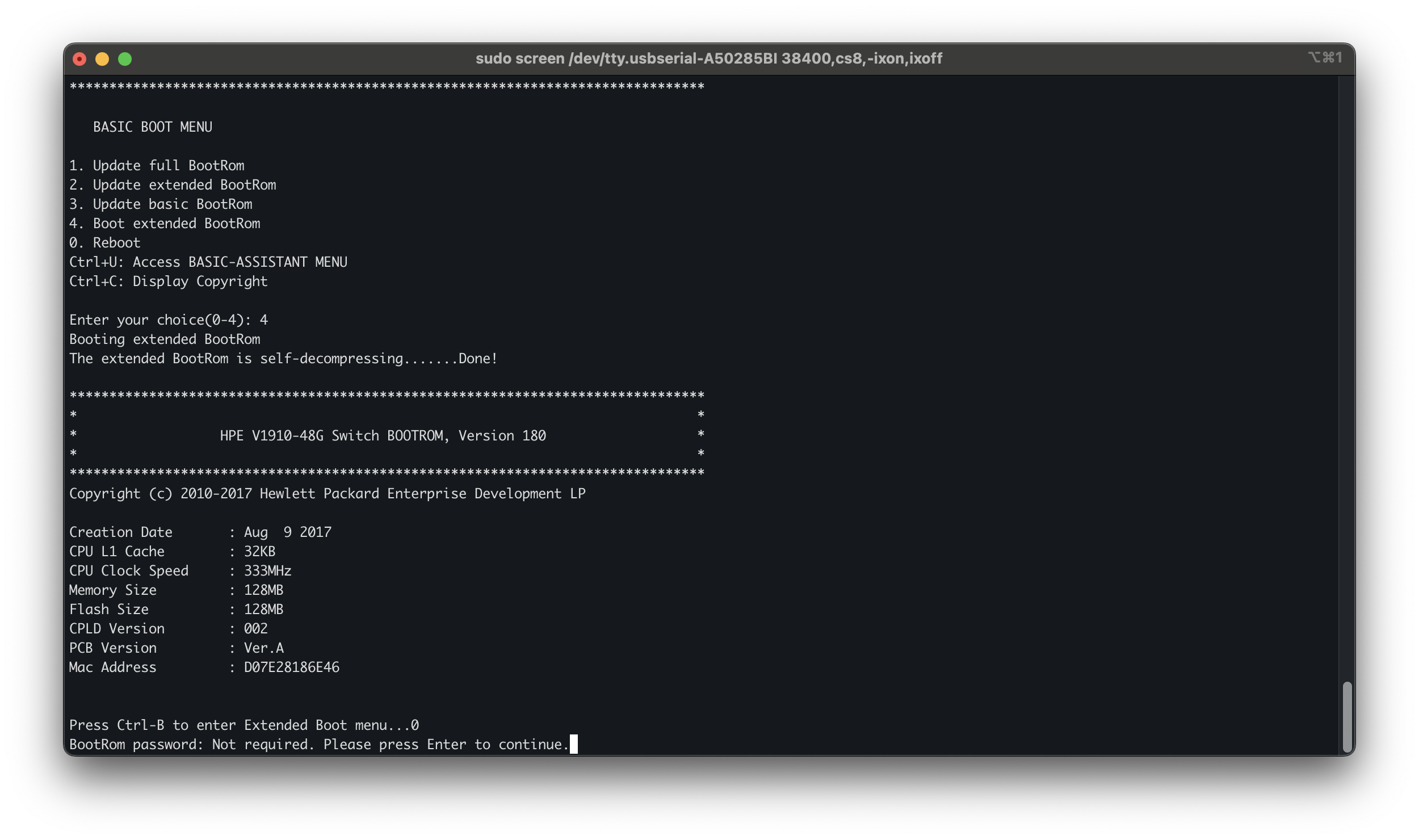Click the green fullscreen window button
Screen dimensions: 1419x840
click(125, 59)
